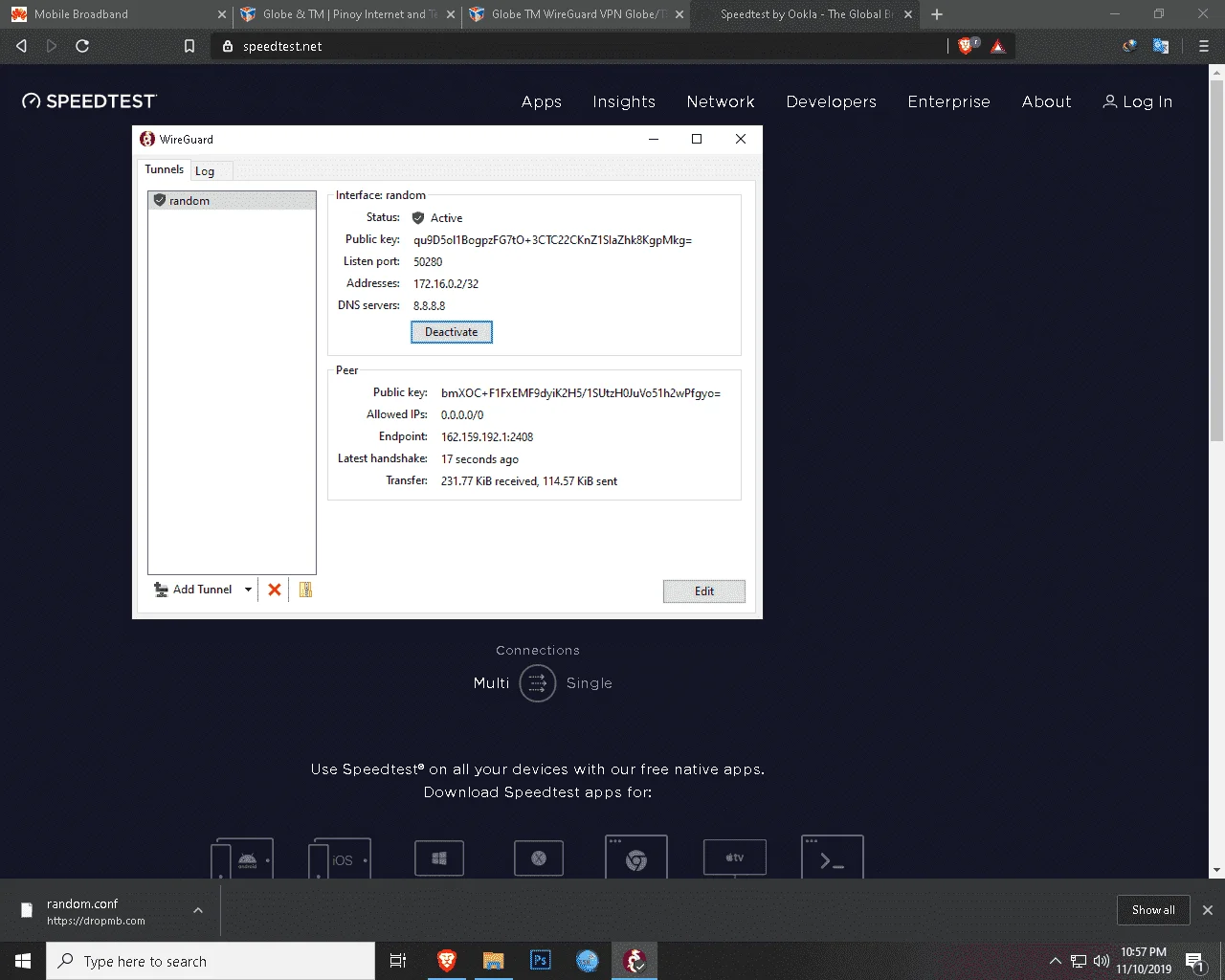Open the Apps menu on Speedtest

coord(542,102)
